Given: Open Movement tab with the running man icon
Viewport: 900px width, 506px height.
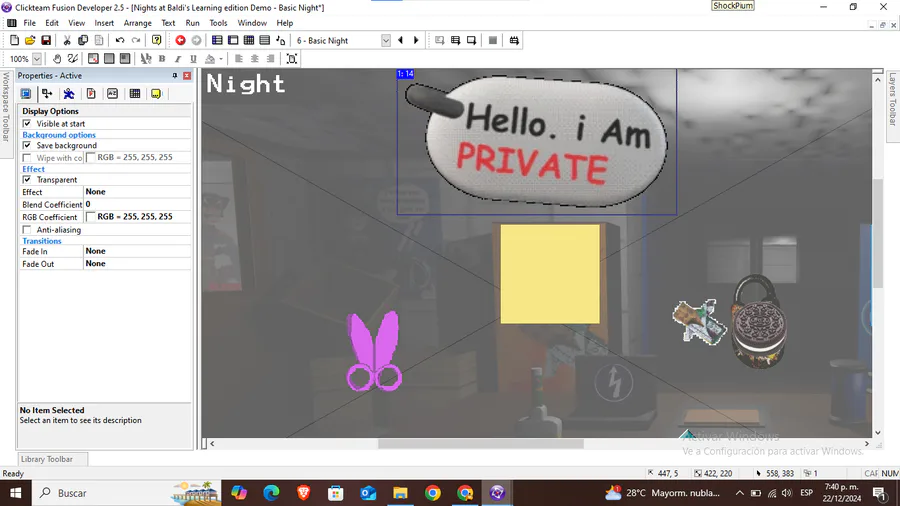Looking at the screenshot, I should pos(69,94).
